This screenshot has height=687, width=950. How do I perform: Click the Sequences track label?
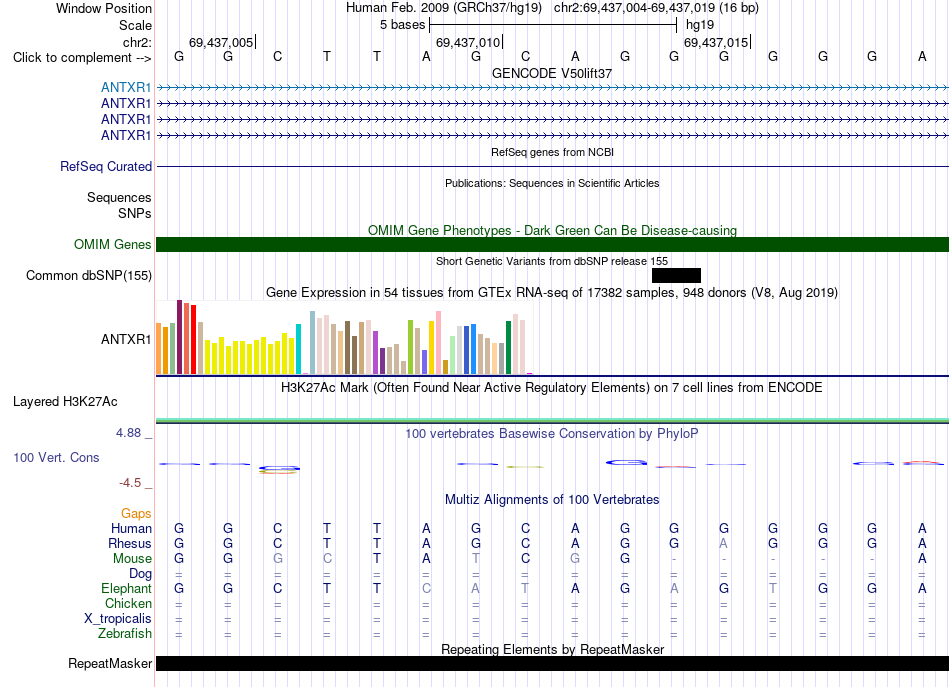click(119, 197)
